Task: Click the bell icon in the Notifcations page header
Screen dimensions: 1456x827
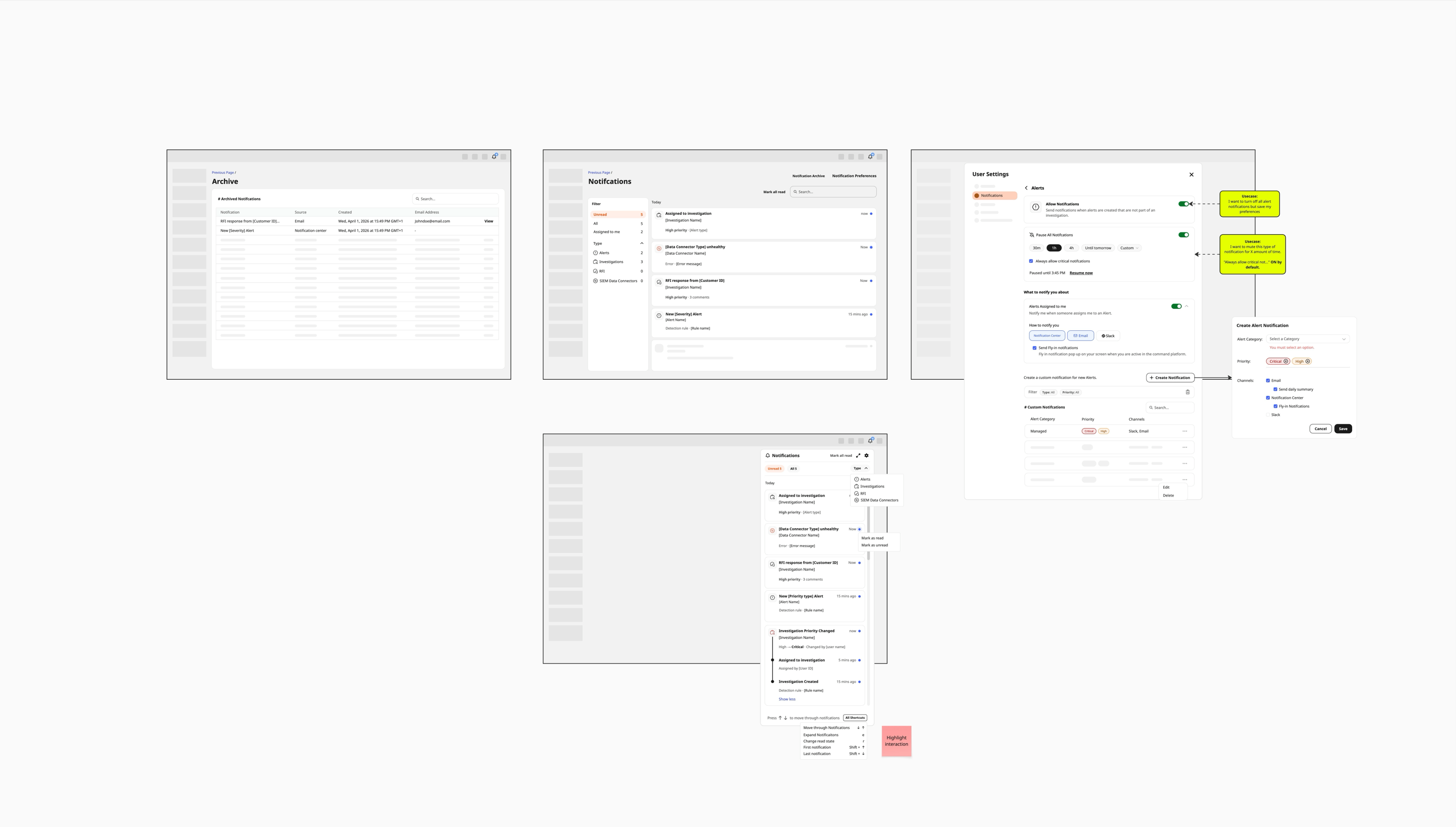Action: point(871,156)
